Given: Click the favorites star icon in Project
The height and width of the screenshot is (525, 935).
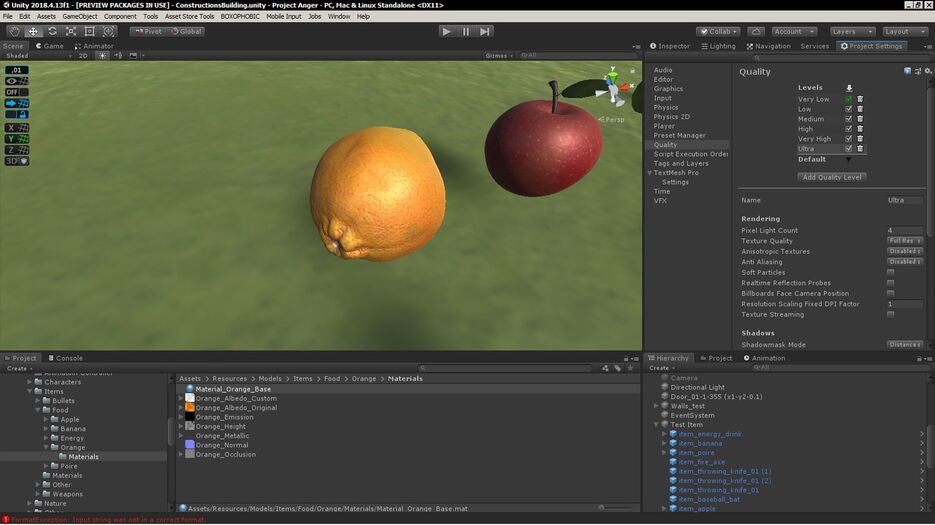Looking at the screenshot, I should (630, 369).
